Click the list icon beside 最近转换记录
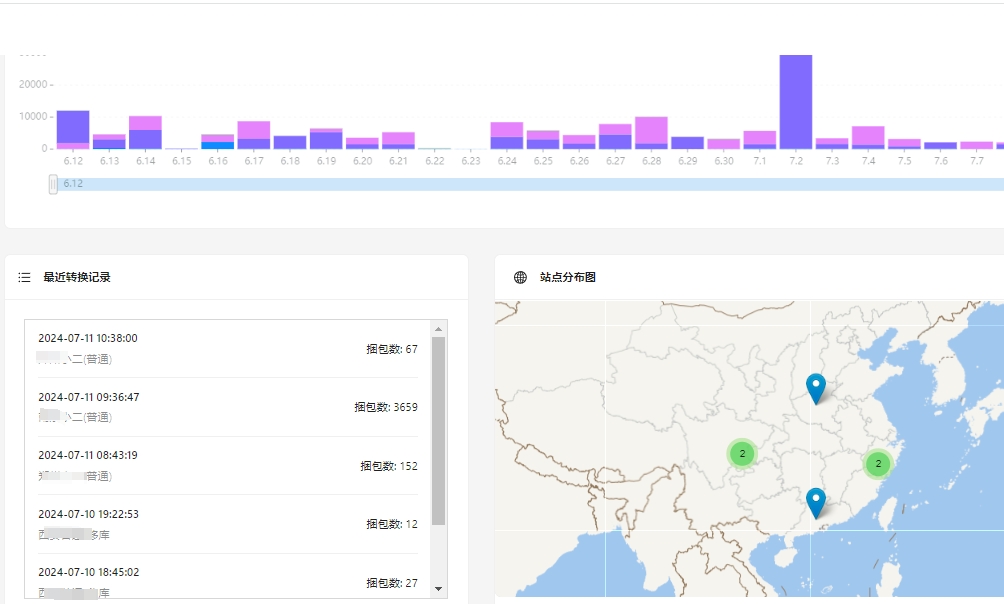This screenshot has height=604, width=1004. (25, 277)
